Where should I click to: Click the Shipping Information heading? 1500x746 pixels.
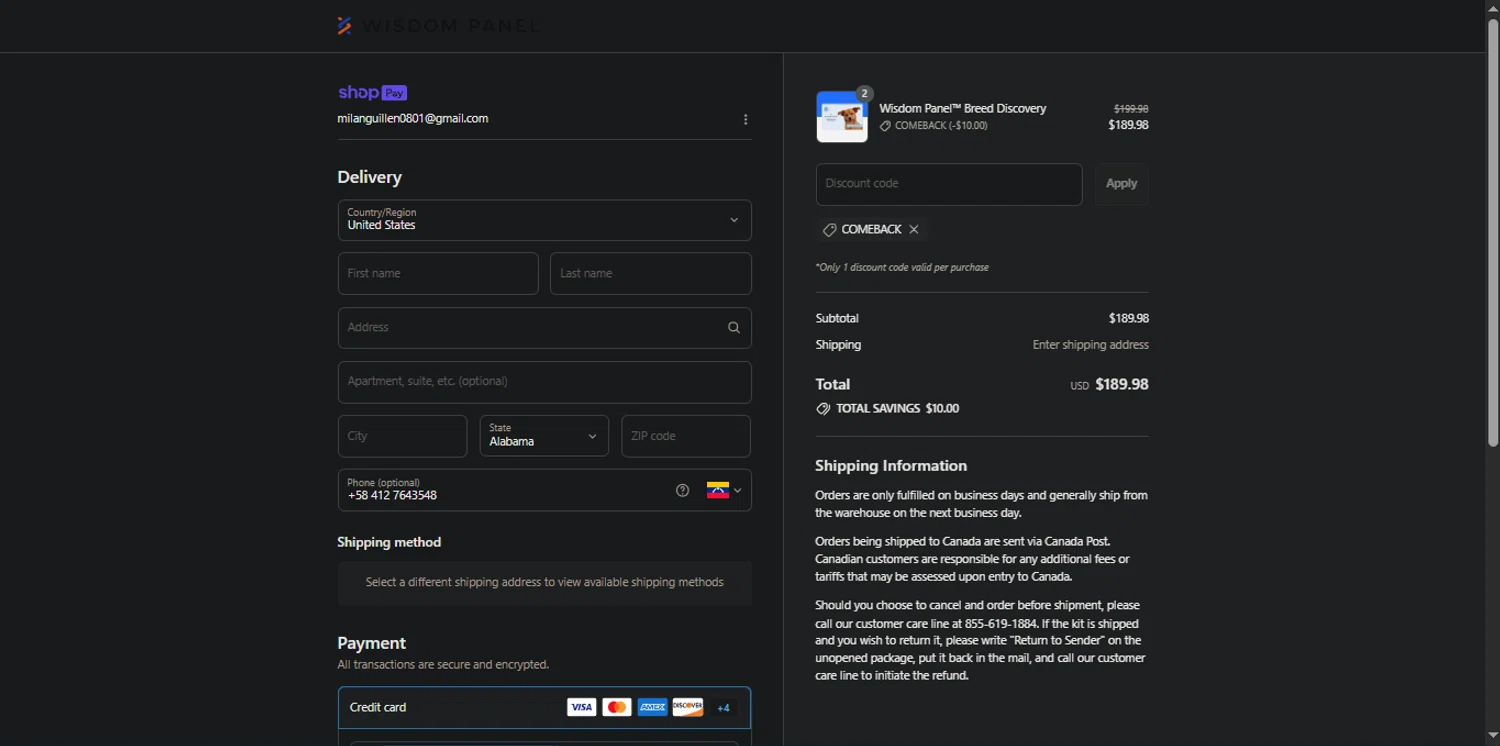(x=891, y=466)
